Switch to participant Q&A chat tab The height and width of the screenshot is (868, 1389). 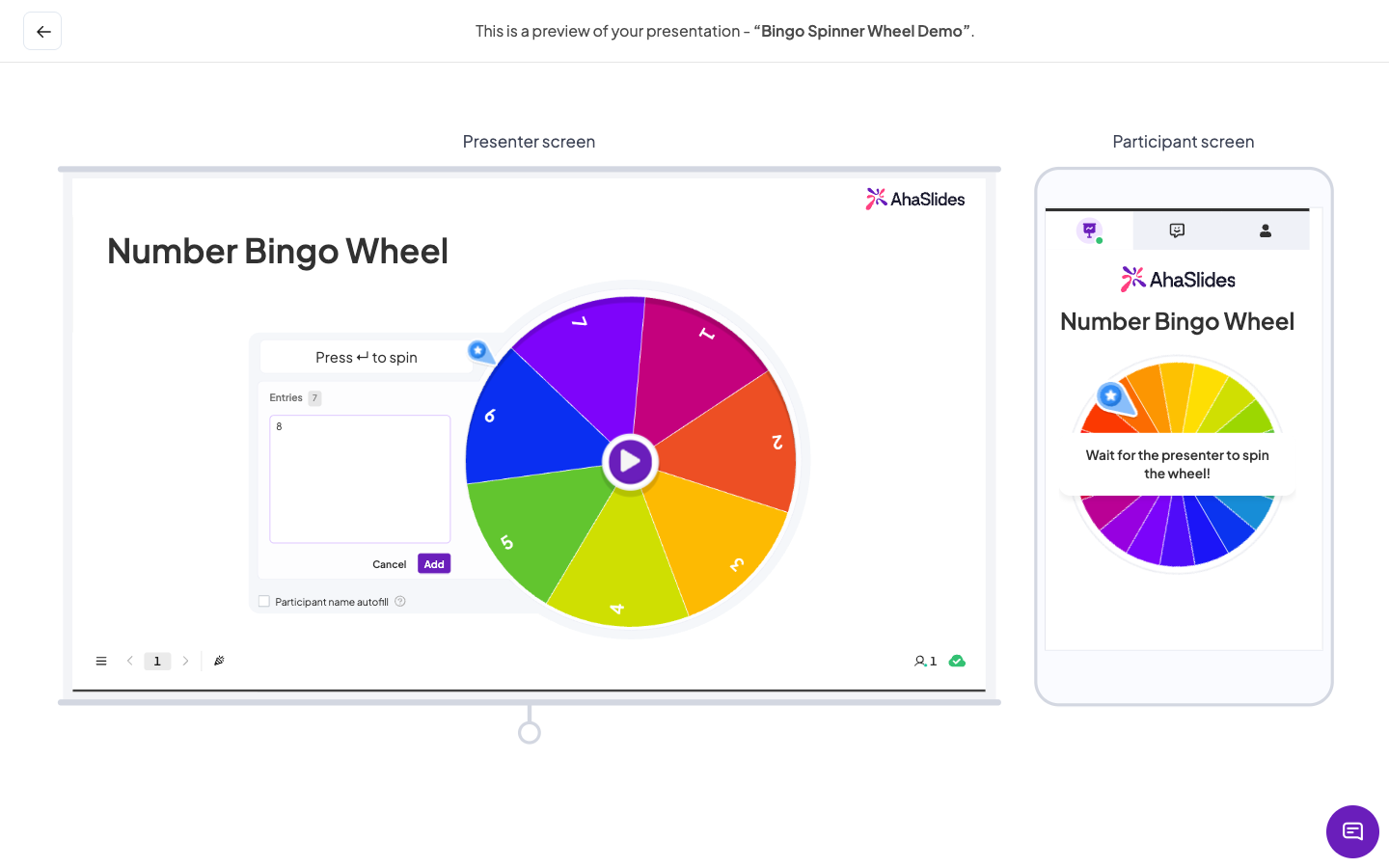(x=1177, y=231)
